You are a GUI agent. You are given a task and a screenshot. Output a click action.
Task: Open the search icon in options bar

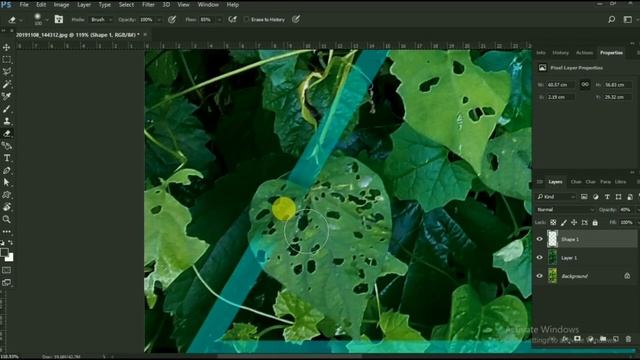pyautogui.click(x=611, y=19)
